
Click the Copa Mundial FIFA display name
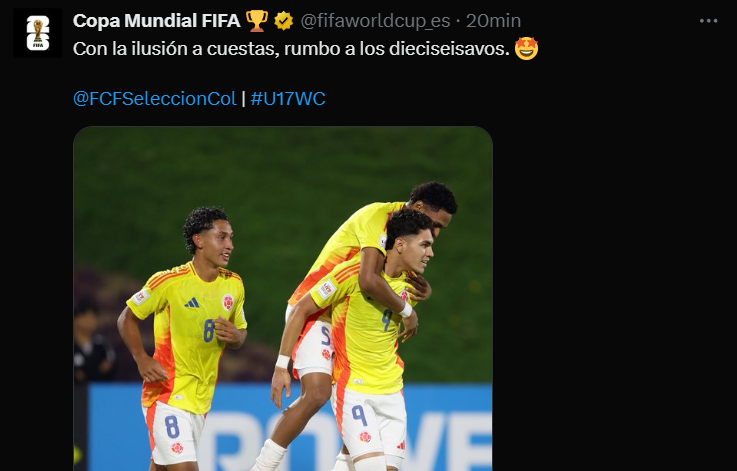tap(157, 21)
